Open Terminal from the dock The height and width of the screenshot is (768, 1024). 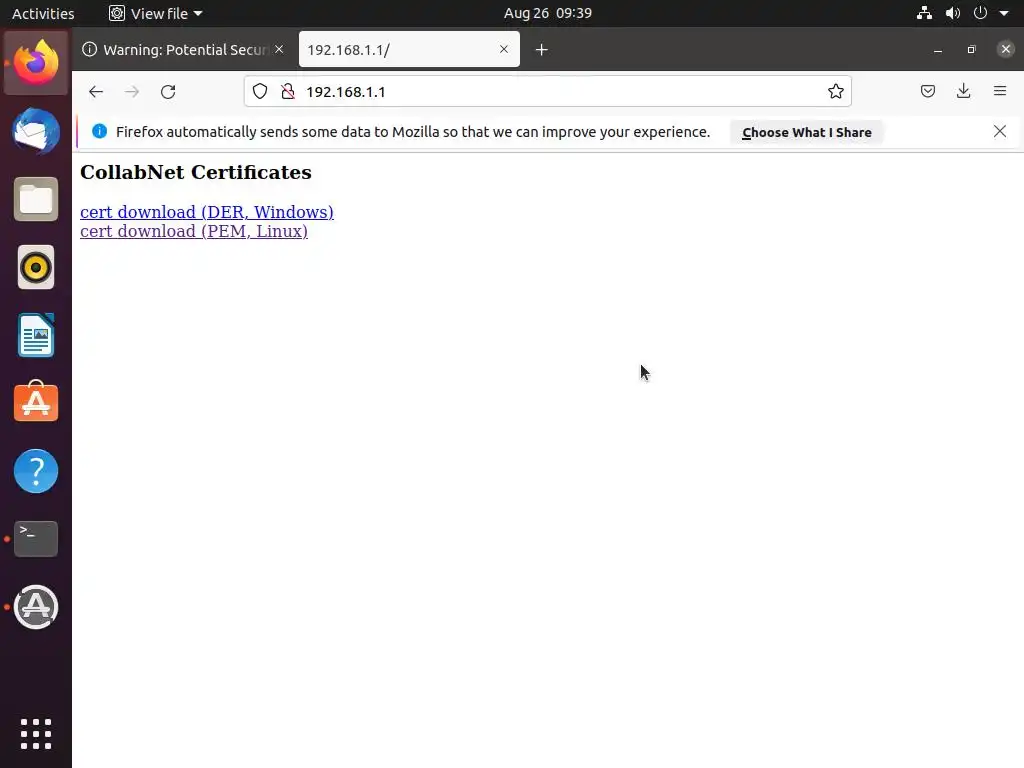click(36, 539)
